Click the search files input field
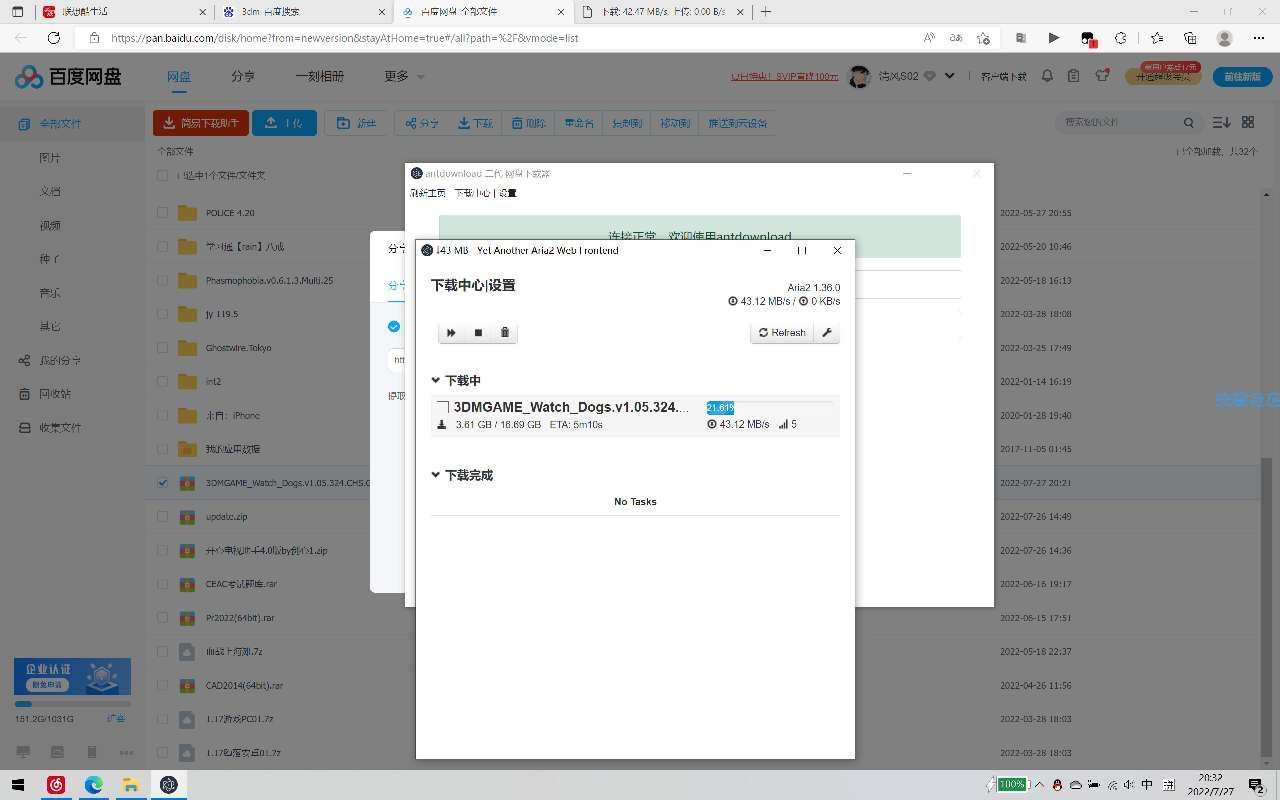The height and width of the screenshot is (800, 1280). click(1117, 122)
